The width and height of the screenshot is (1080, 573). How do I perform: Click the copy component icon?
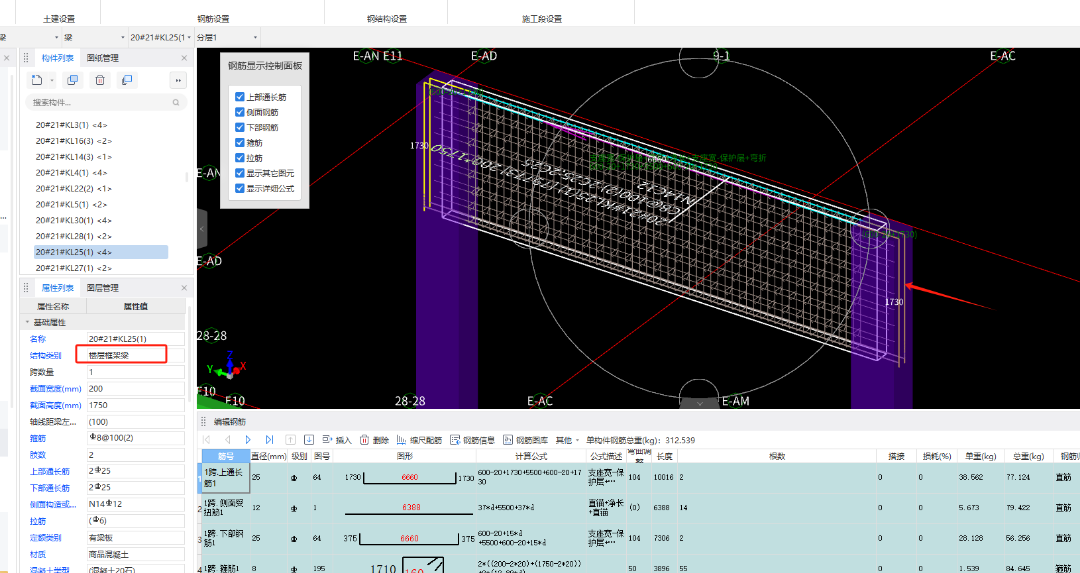72,81
